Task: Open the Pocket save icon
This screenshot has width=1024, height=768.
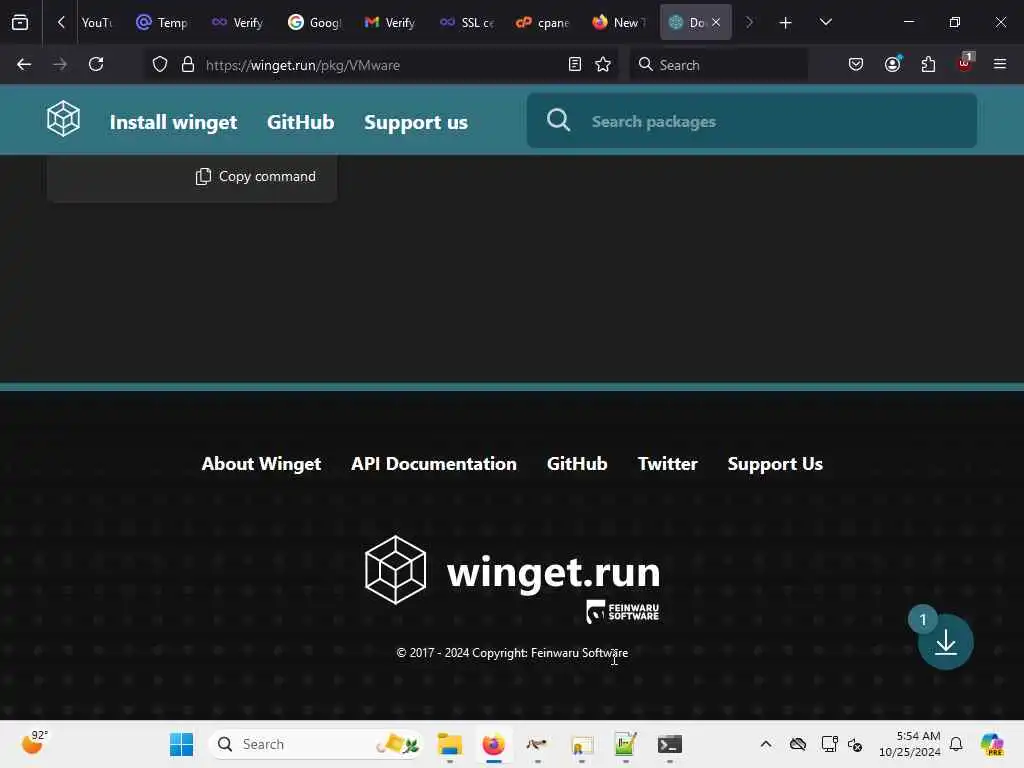Action: 856,64
